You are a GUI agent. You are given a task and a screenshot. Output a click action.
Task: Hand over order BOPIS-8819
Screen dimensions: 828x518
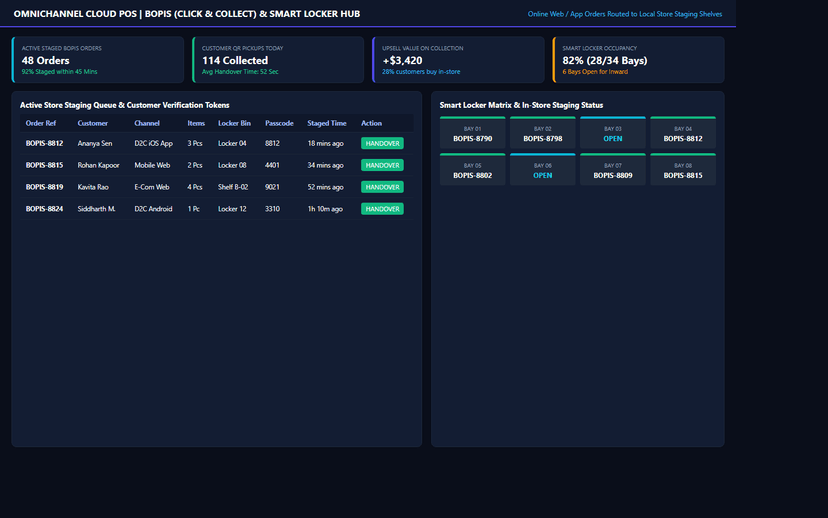click(382, 187)
